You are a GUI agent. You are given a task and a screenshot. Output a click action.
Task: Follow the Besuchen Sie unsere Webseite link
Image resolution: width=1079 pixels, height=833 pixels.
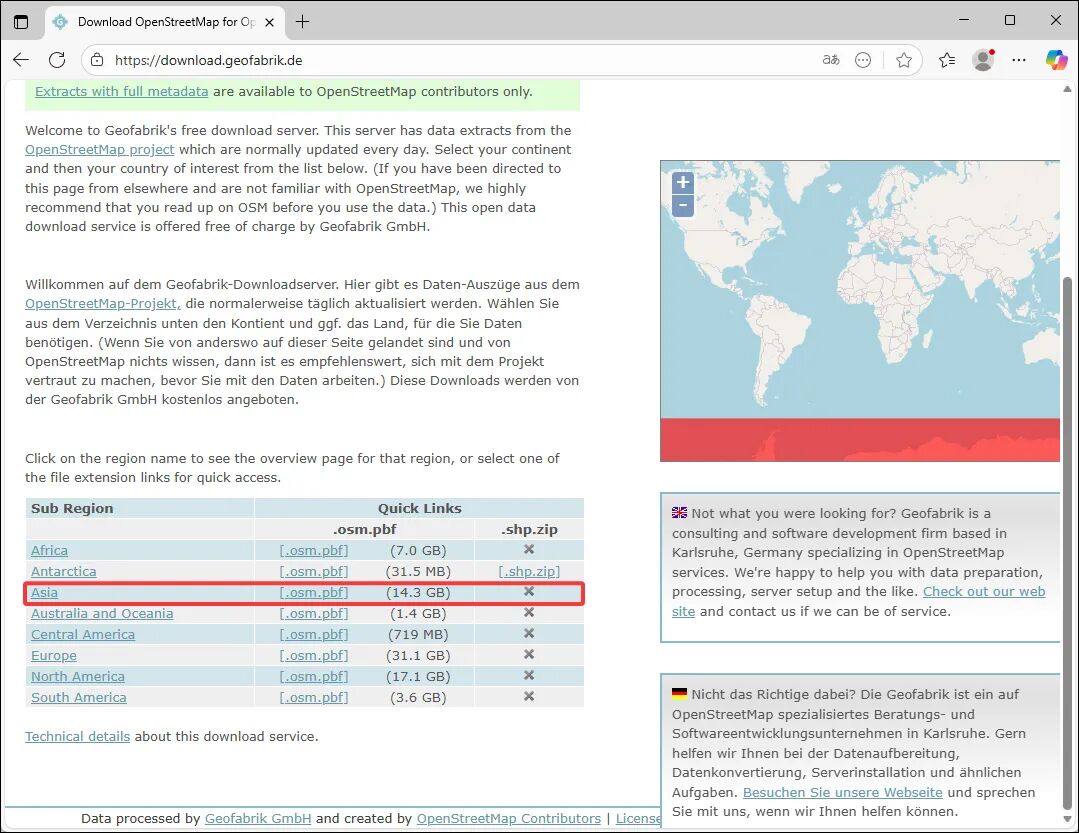click(x=842, y=792)
